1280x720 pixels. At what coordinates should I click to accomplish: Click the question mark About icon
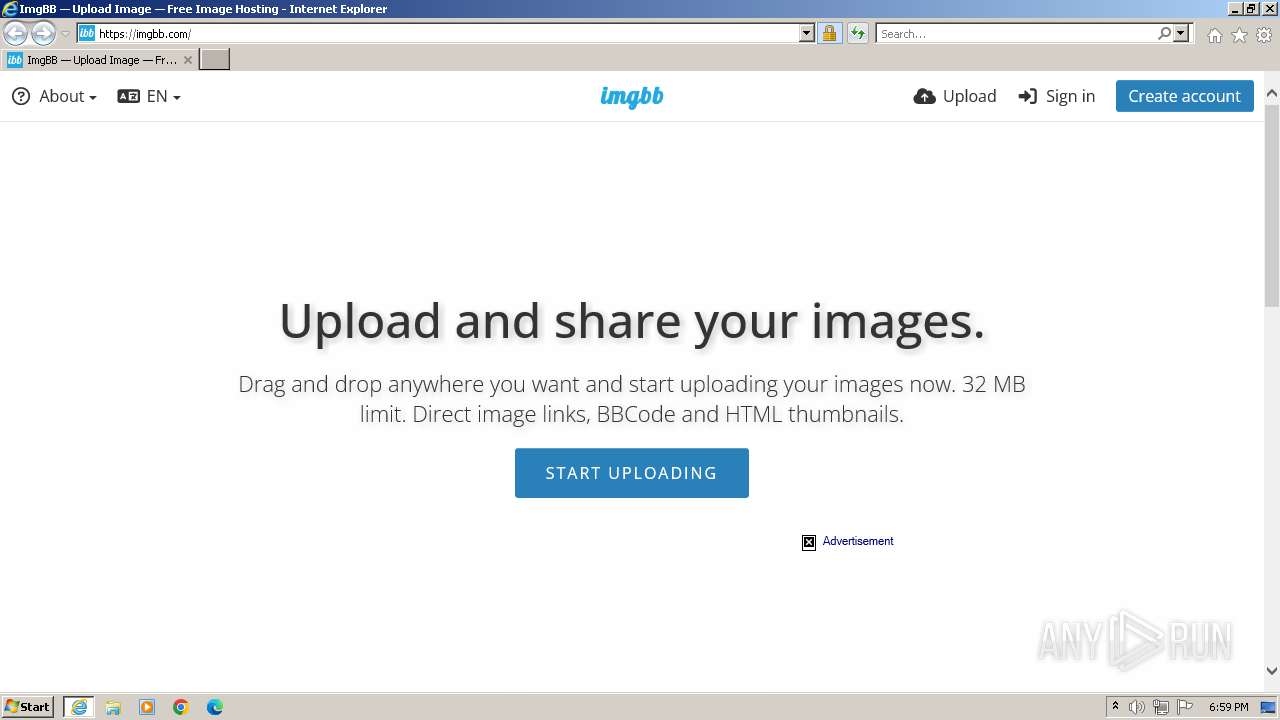click(21, 96)
